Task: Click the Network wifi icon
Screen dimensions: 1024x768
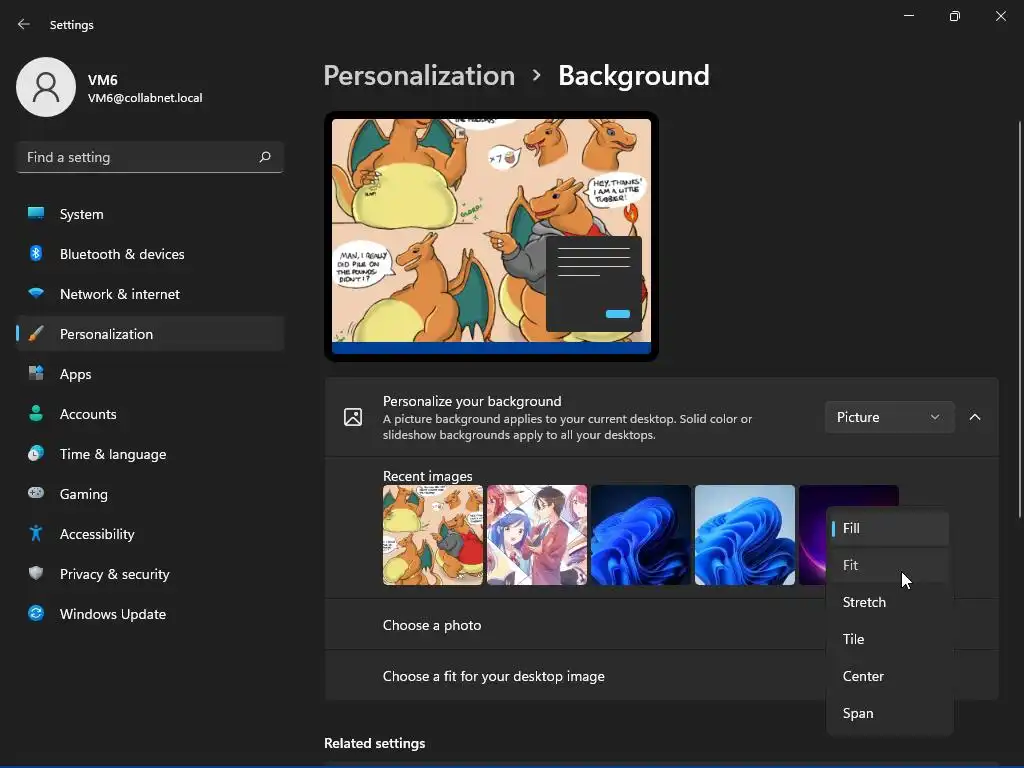Action: coord(36,293)
